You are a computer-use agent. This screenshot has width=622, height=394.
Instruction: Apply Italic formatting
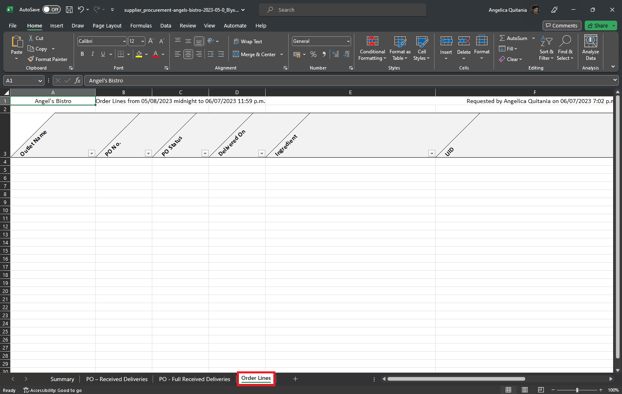tap(92, 54)
